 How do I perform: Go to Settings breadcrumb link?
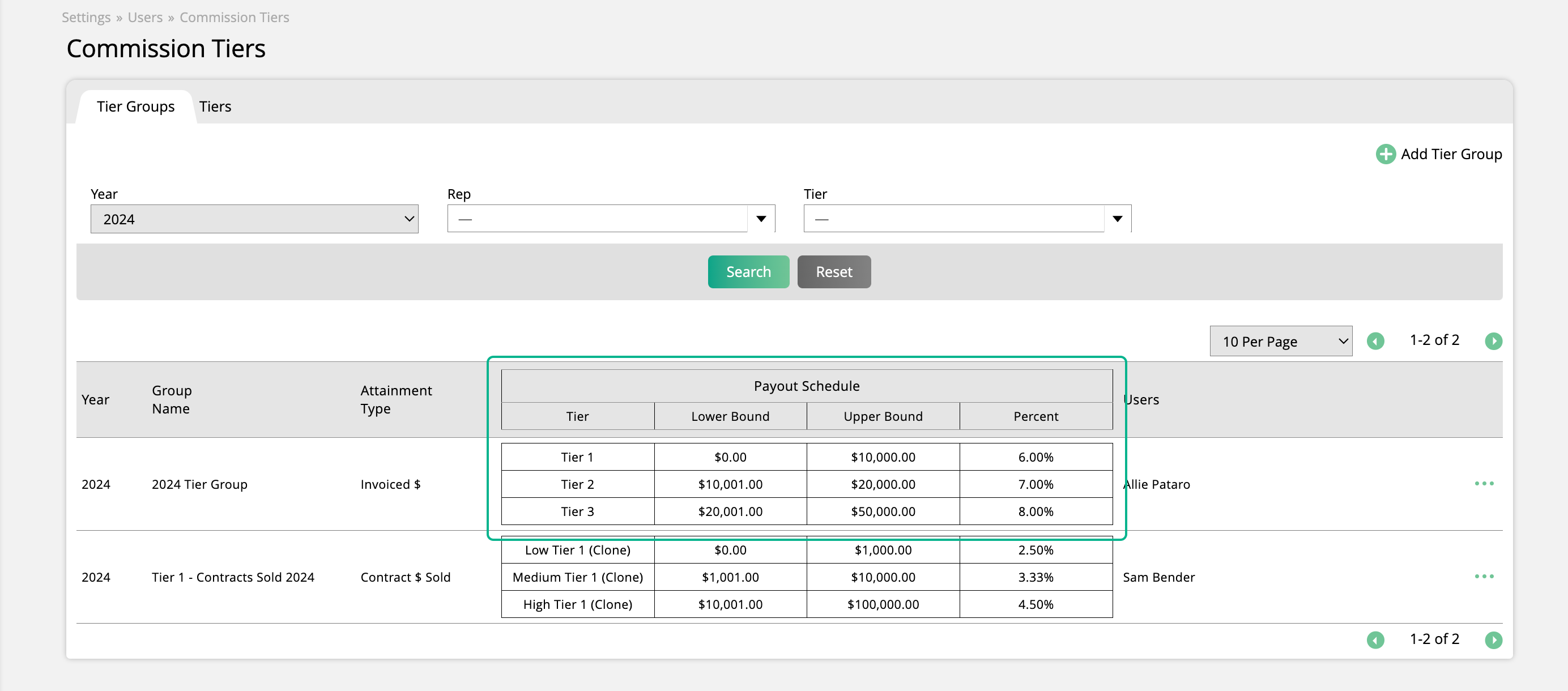86,17
